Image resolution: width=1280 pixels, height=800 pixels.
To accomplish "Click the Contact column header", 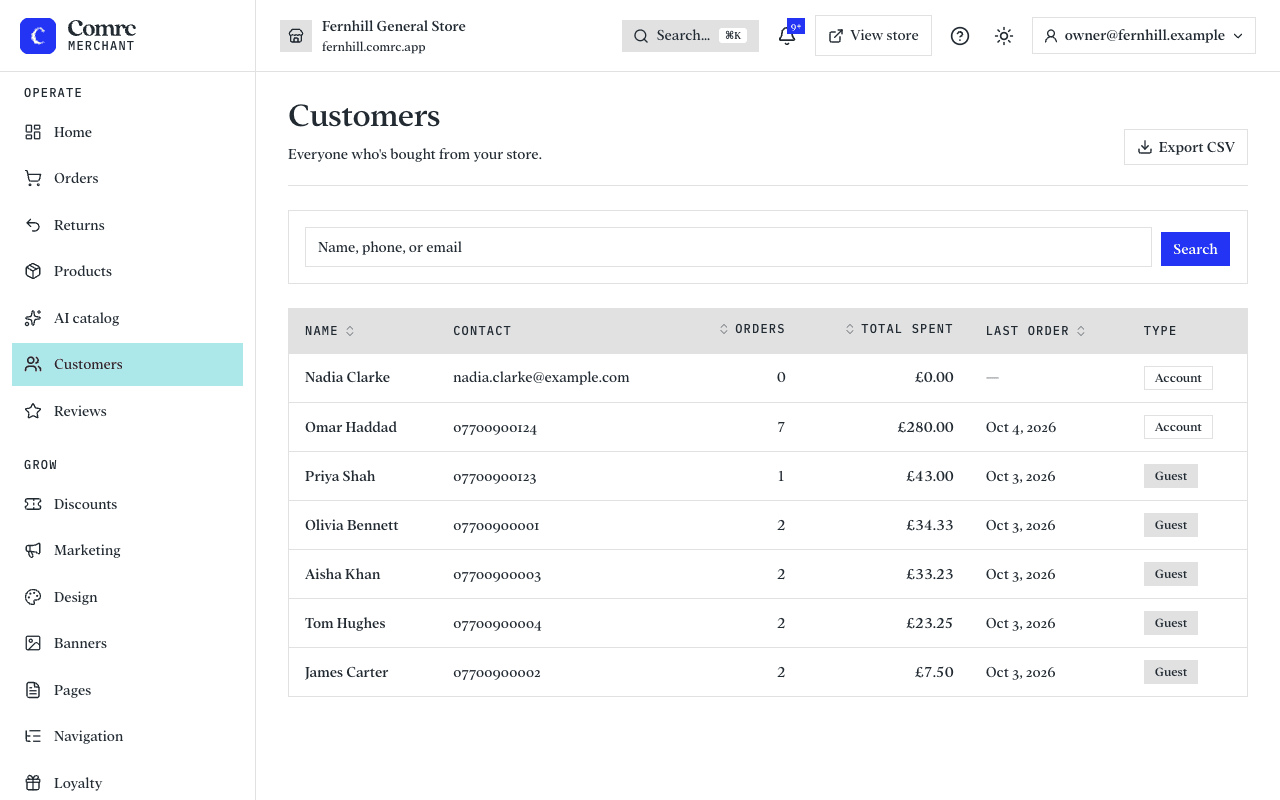I will point(482,331).
